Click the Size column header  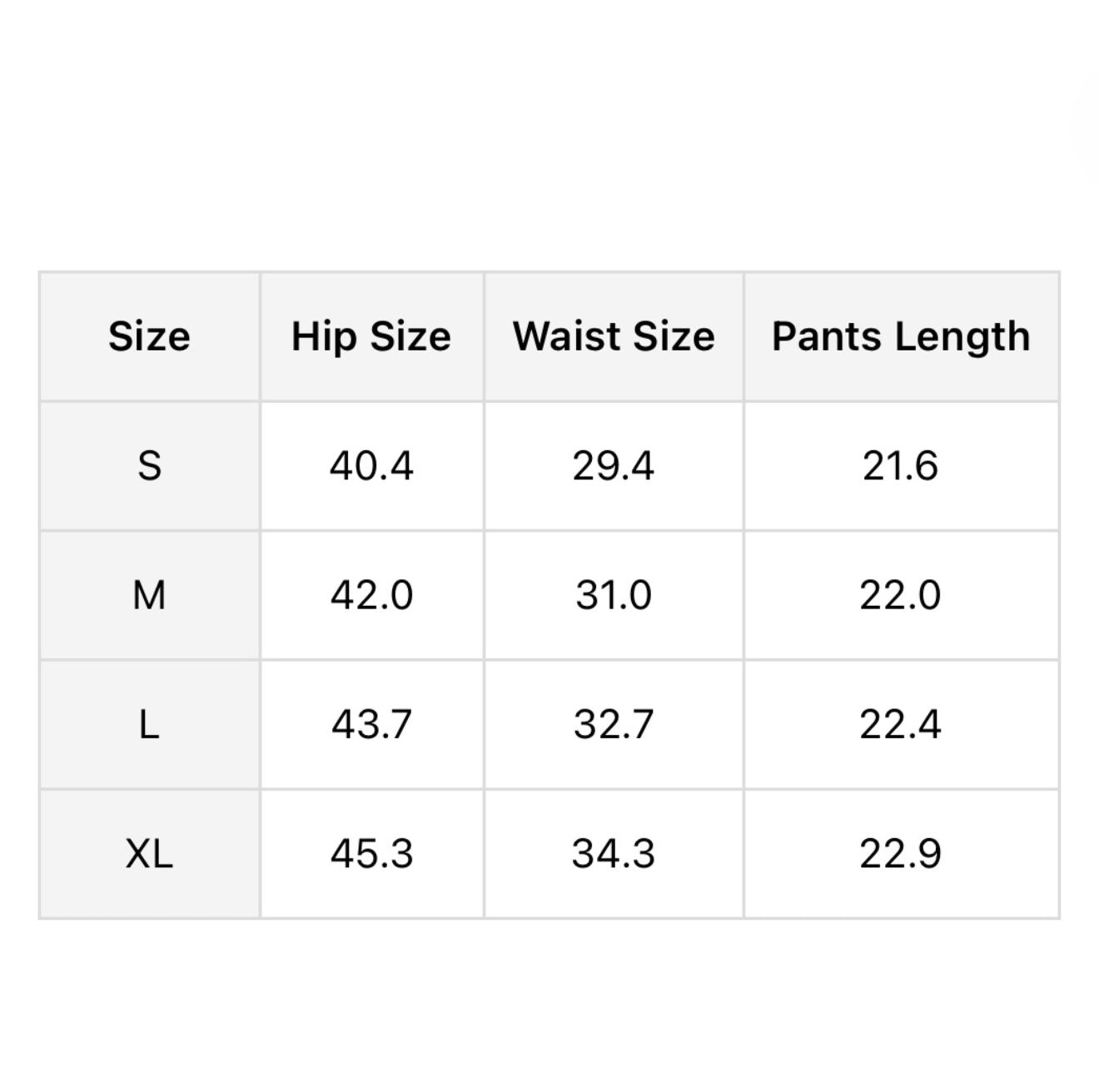click(x=149, y=336)
